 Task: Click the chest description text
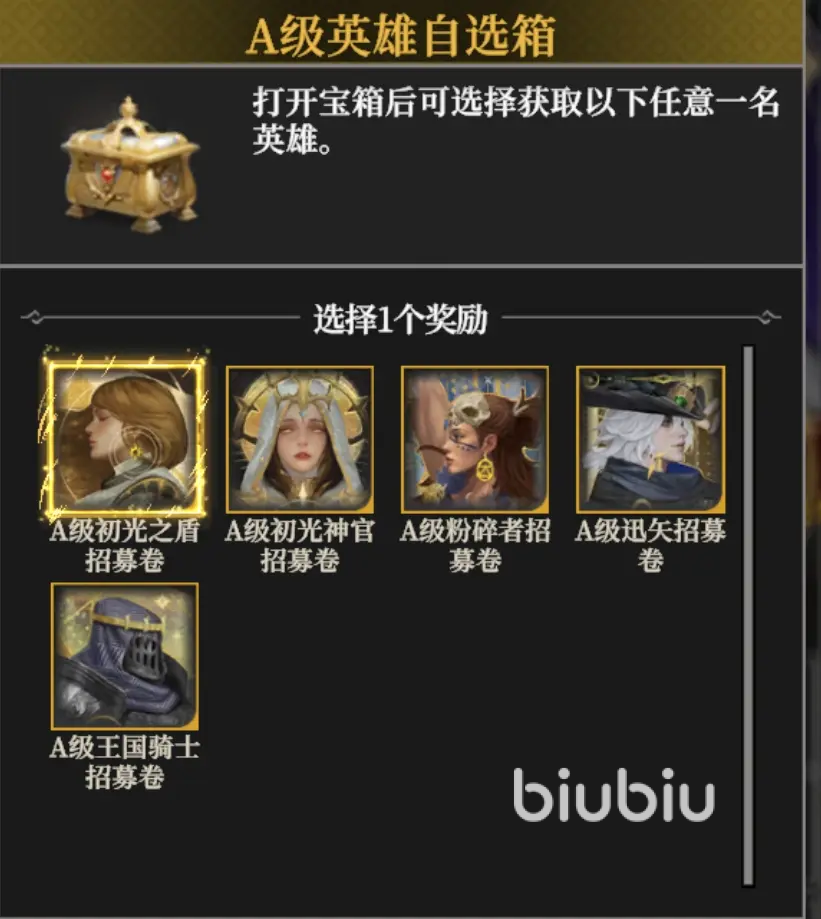[516, 120]
